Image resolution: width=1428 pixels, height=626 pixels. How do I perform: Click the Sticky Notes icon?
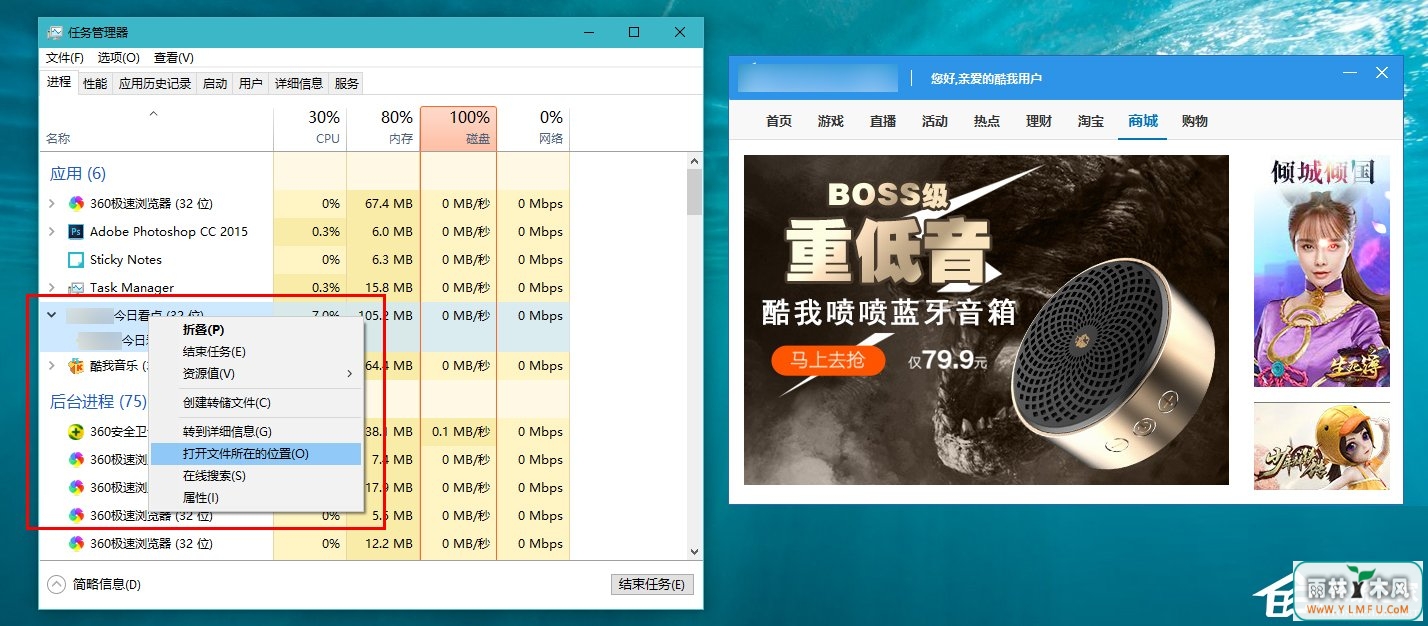76,259
